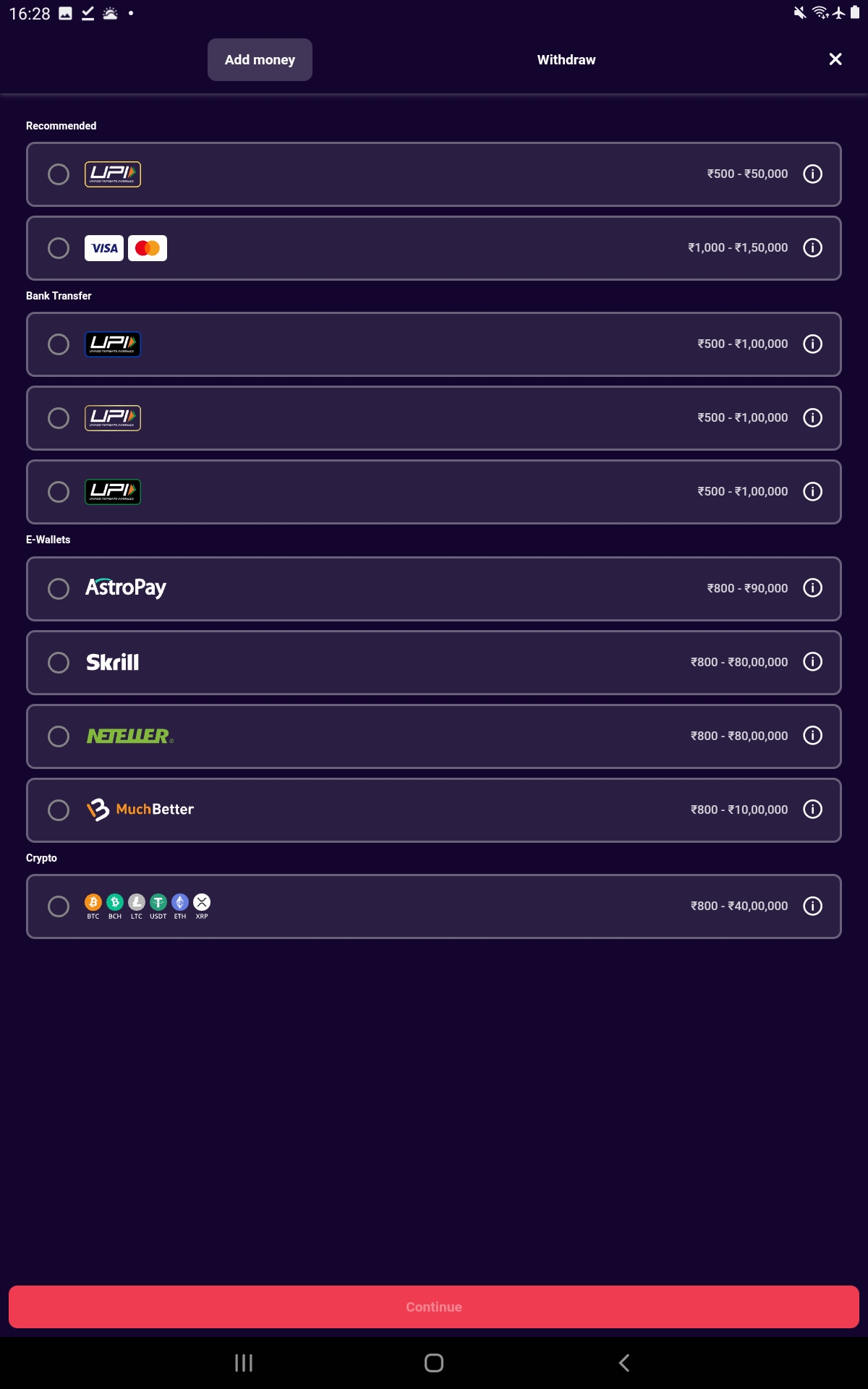Open info for the recommended UPI method
Viewport: 868px width, 1389px height.
tap(813, 174)
